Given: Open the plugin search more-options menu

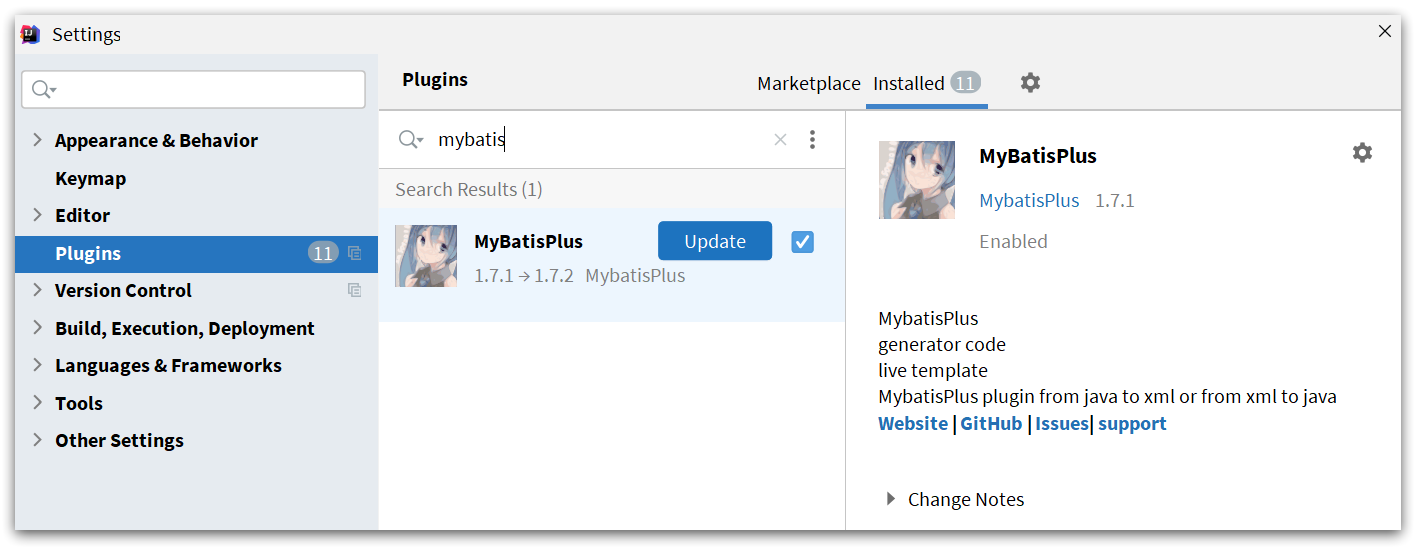Looking at the screenshot, I should pyautogui.click(x=812, y=140).
